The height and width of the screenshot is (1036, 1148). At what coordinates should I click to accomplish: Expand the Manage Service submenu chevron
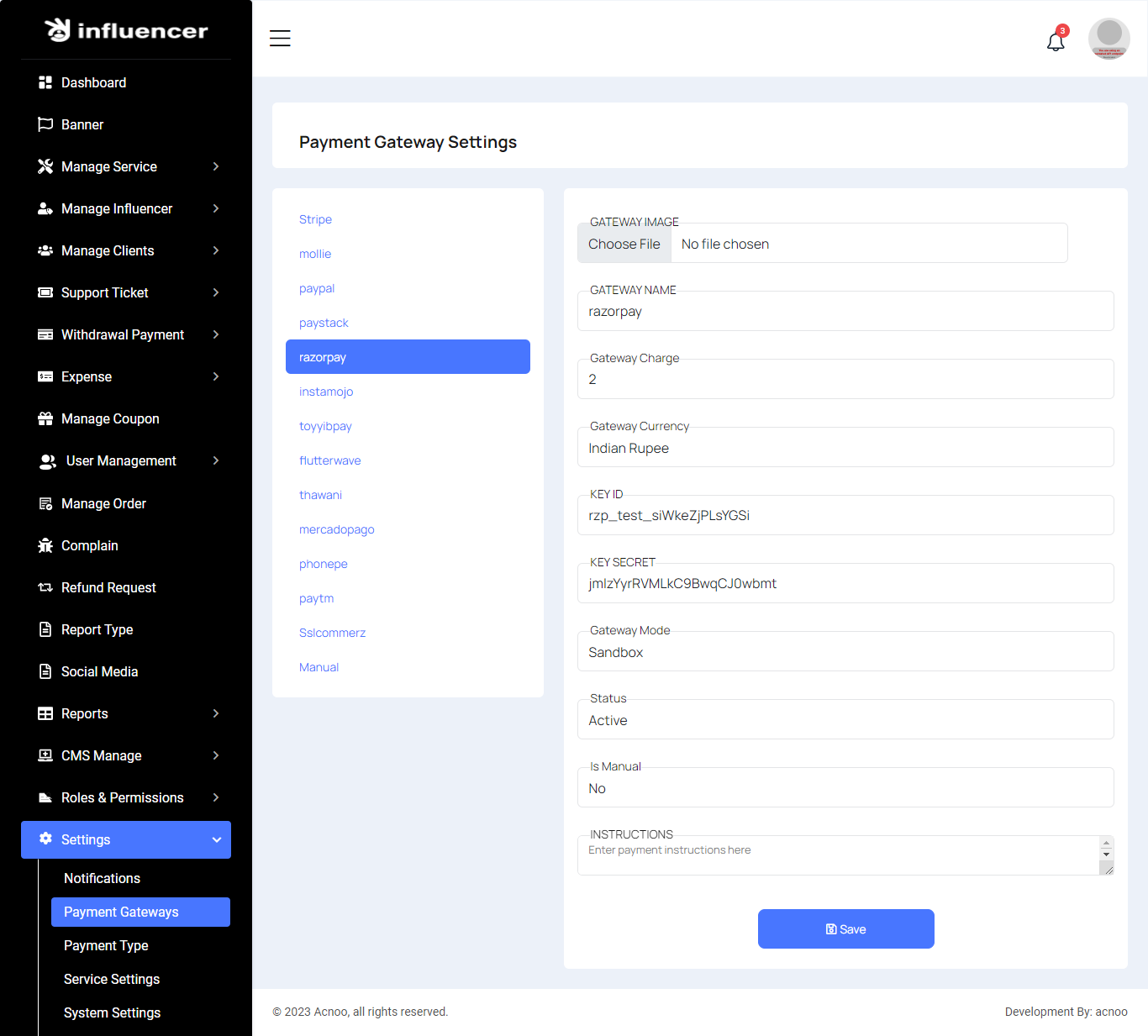click(216, 166)
